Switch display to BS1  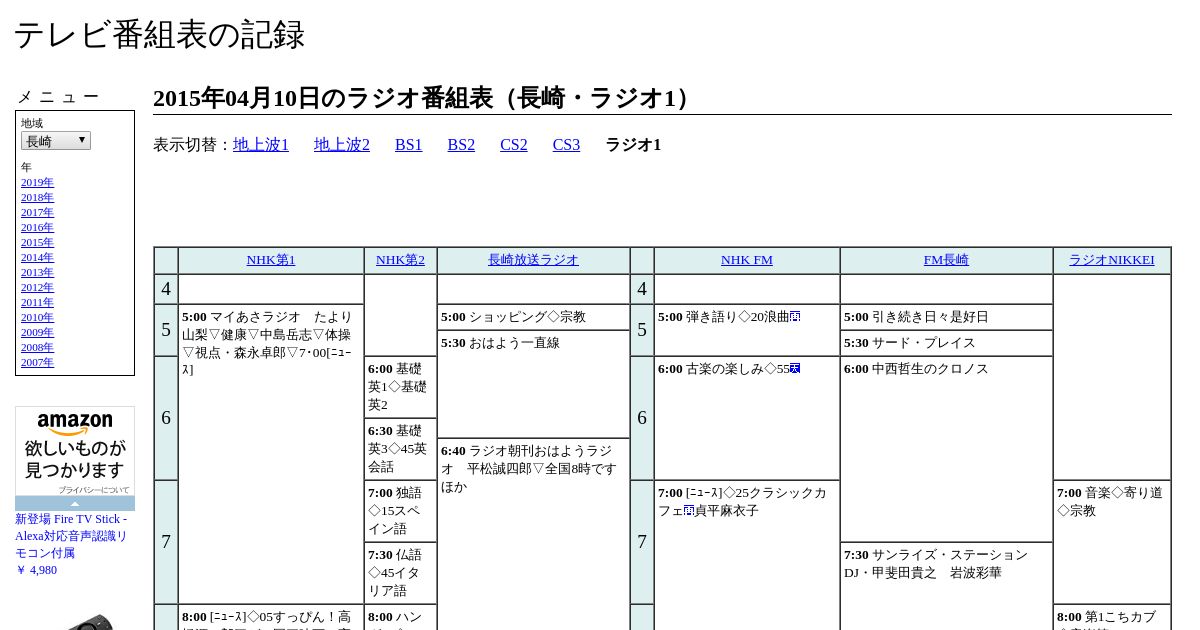(x=409, y=145)
